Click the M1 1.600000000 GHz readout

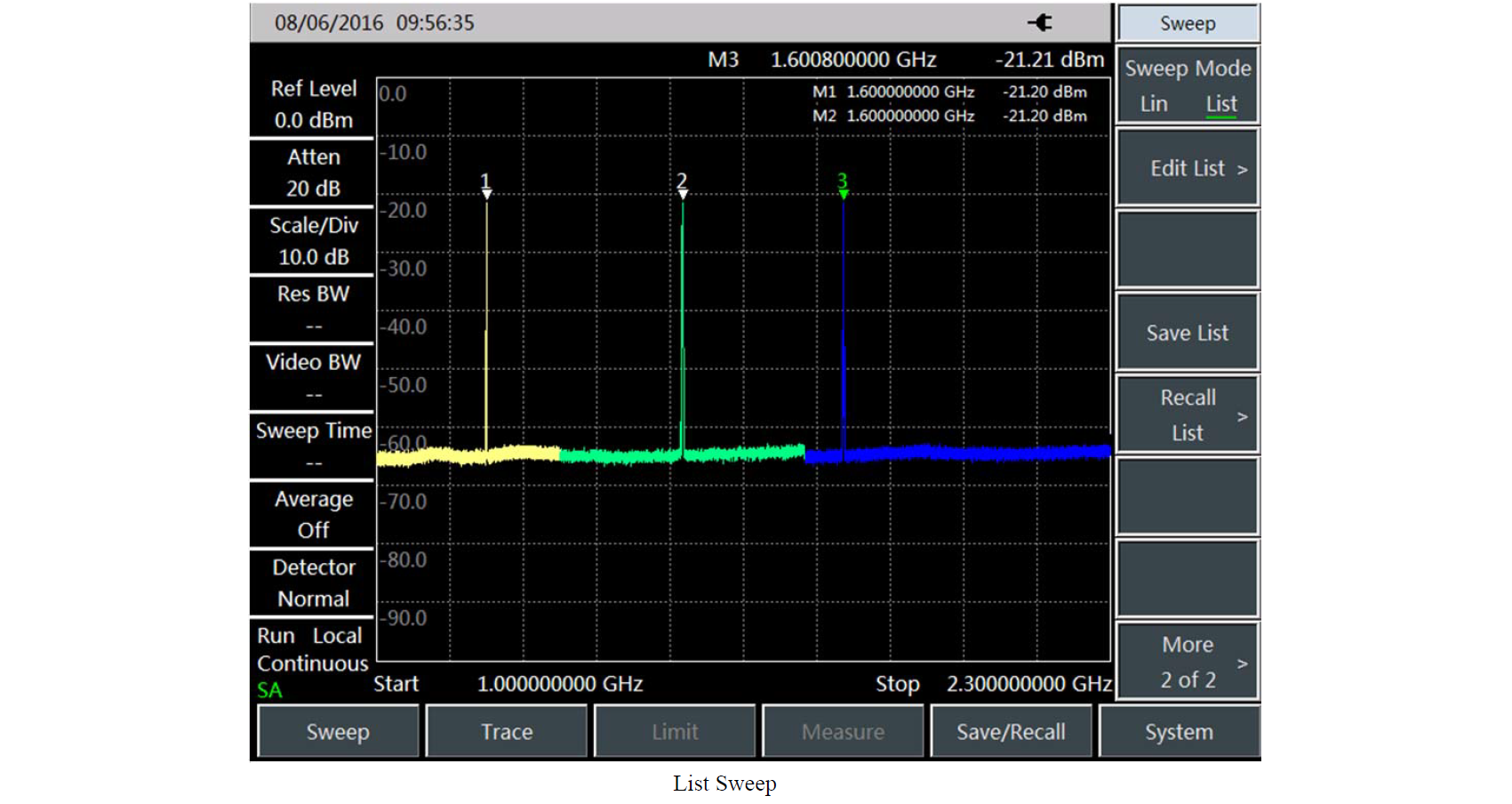pos(893,92)
